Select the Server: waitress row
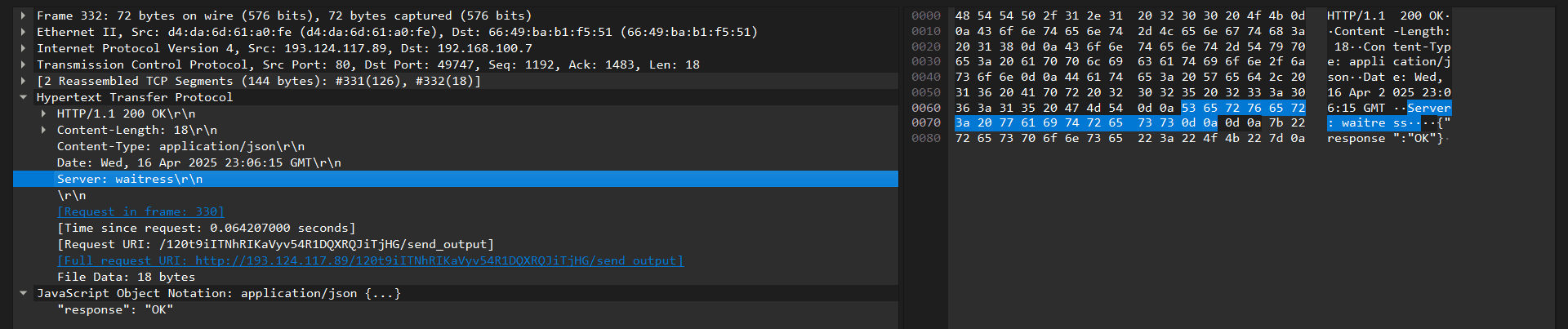Viewport: 1568px width, 329px height. pyautogui.click(x=456, y=179)
